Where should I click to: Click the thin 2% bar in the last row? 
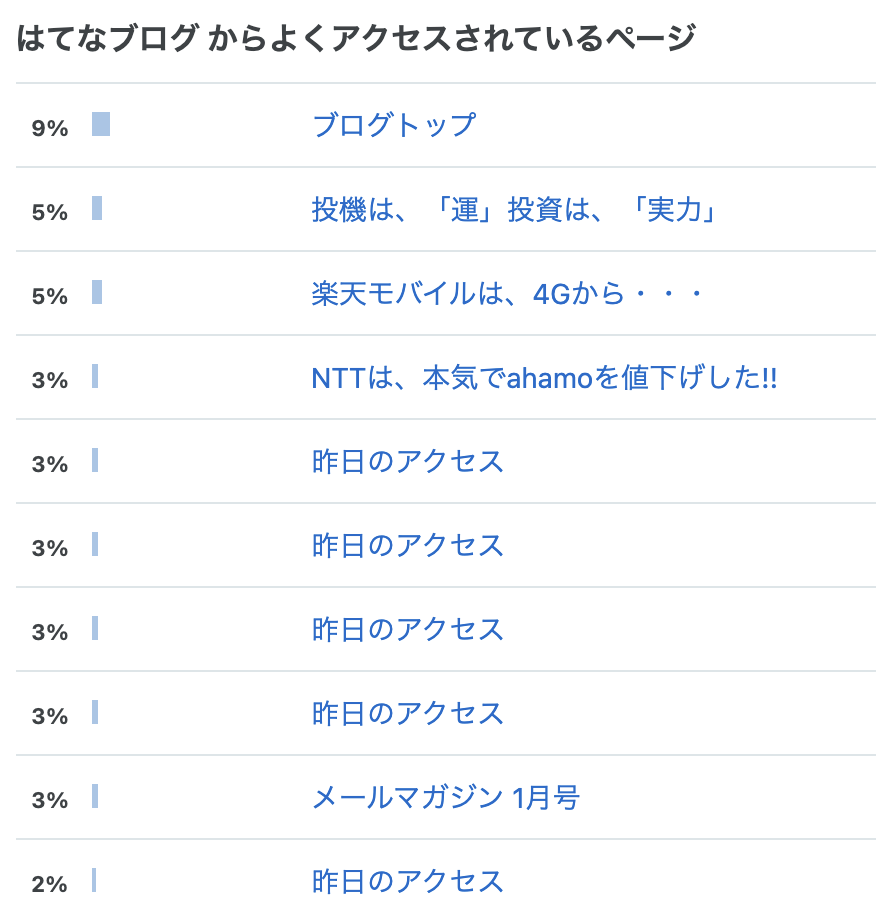94,880
